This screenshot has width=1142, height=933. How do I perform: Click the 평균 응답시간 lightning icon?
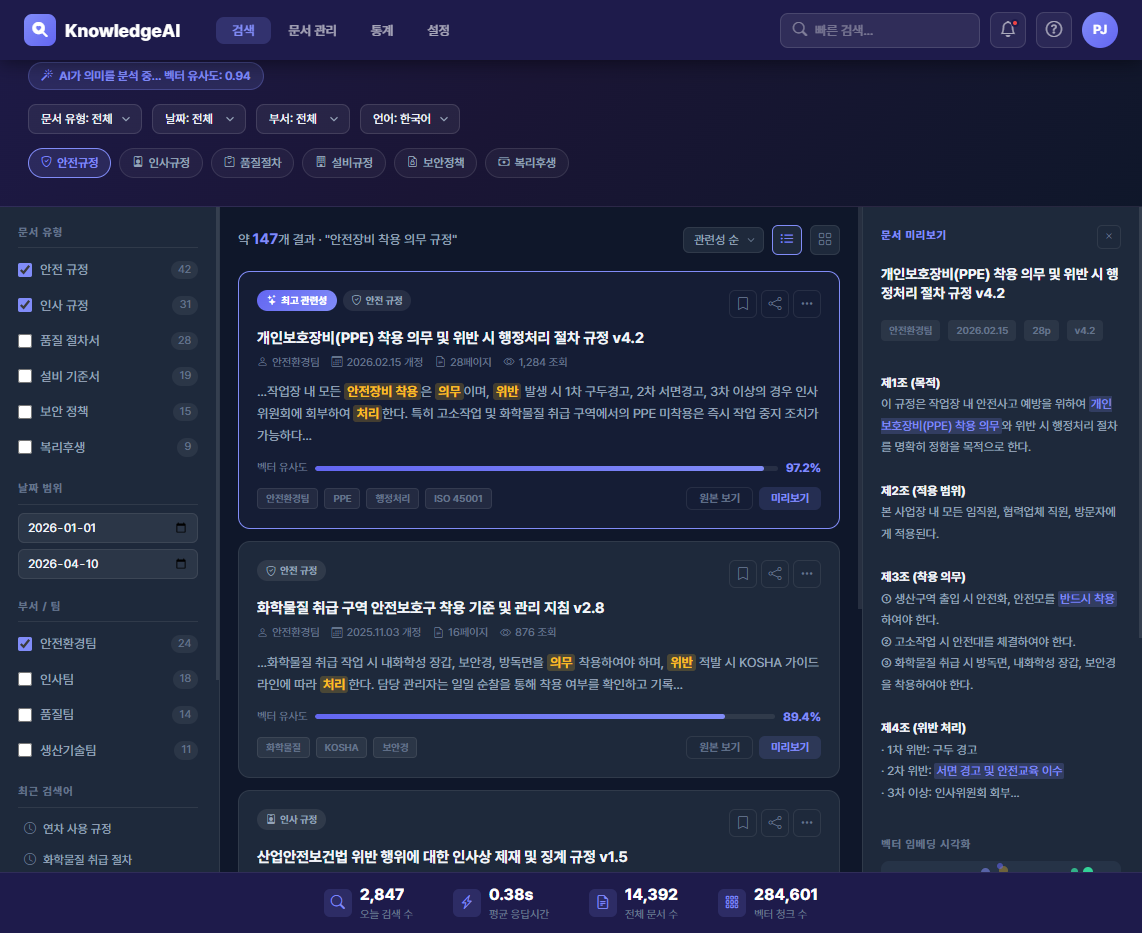(x=467, y=902)
